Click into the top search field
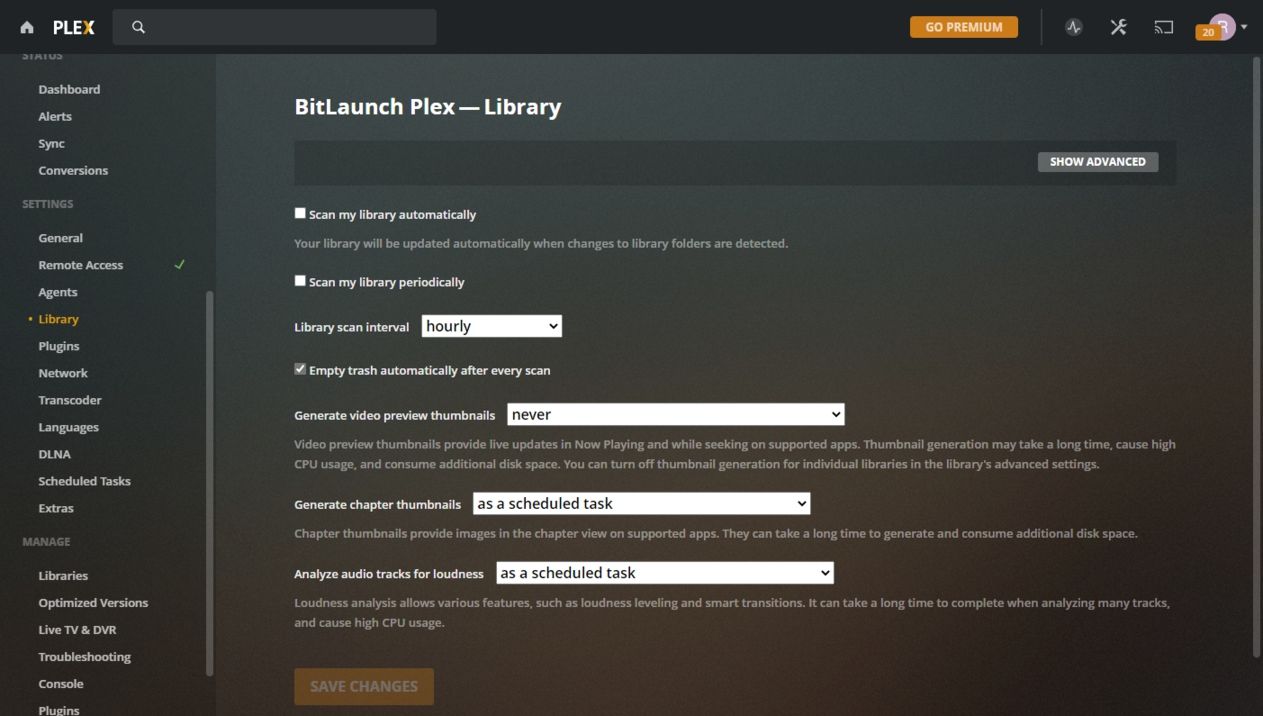 [275, 27]
